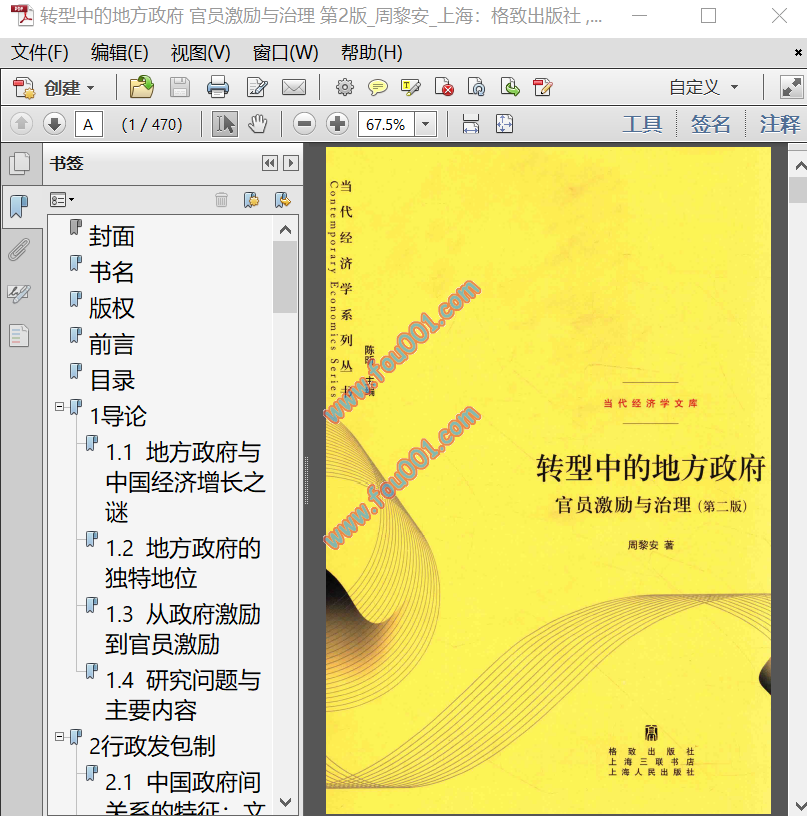Add a sticky note comment
This screenshot has width=807, height=816.
click(378, 87)
